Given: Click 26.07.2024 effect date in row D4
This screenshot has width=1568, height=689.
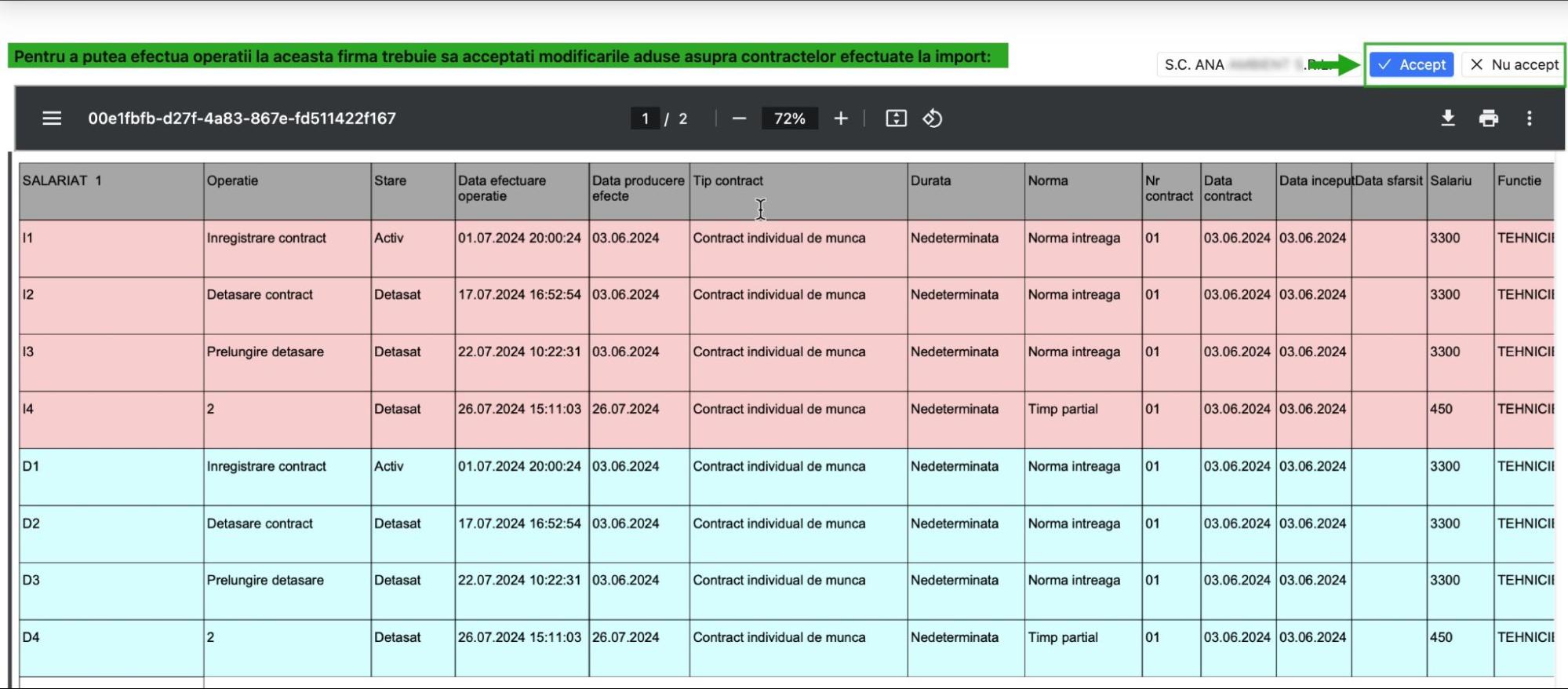Looking at the screenshot, I should [625, 637].
